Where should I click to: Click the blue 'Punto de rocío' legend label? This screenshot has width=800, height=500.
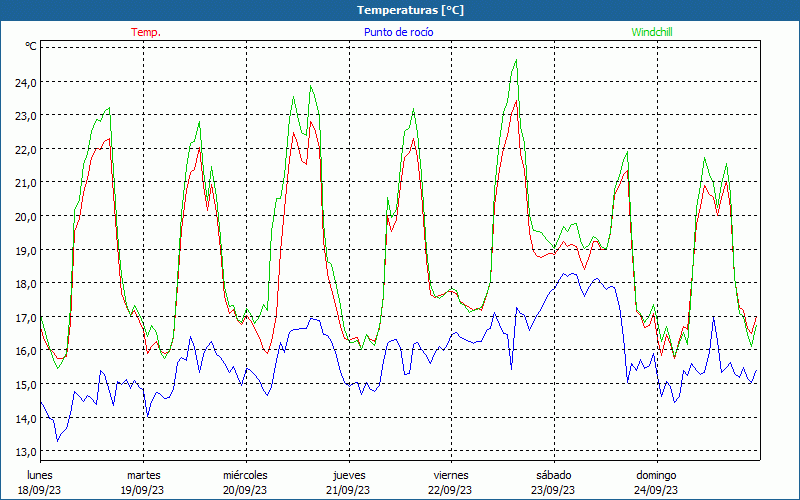[398, 32]
